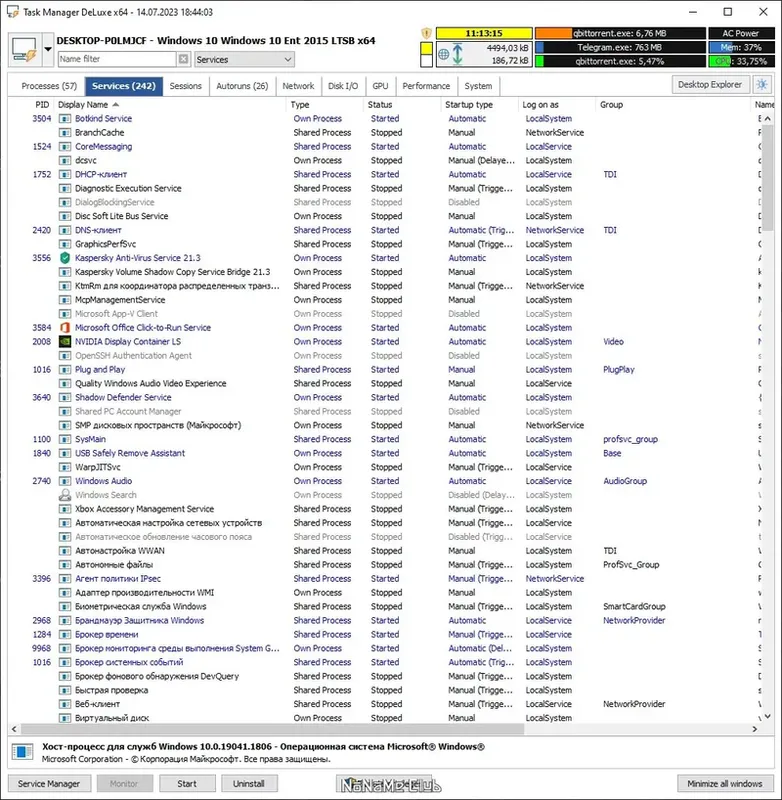Screen dimensions: 782x800
Task: Click the Desktop Explorer button
Action: pyautogui.click(x=710, y=85)
